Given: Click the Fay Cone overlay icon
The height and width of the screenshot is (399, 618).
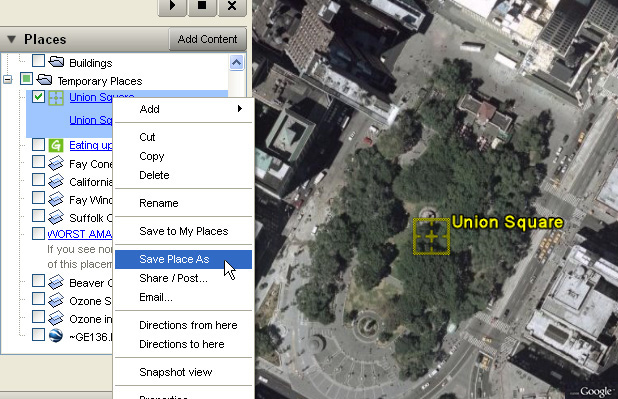Looking at the screenshot, I should (56, 163).
